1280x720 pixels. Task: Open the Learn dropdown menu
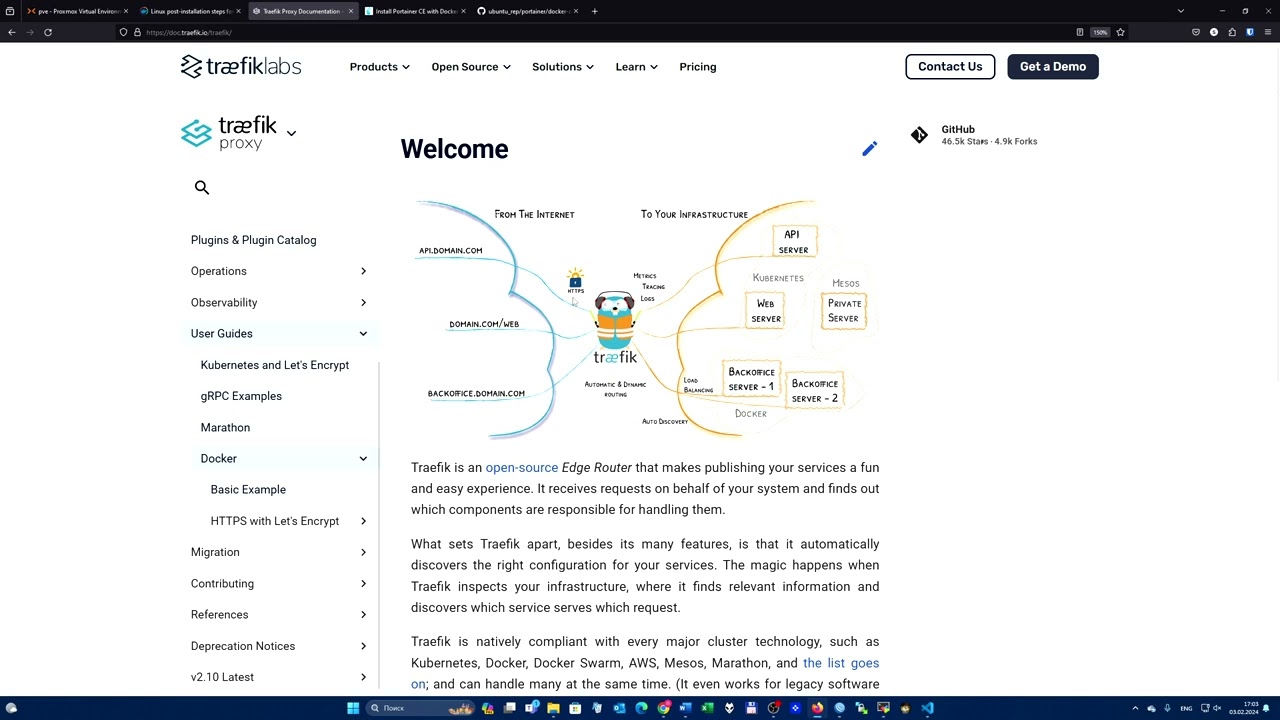click(x=636, y=67)
